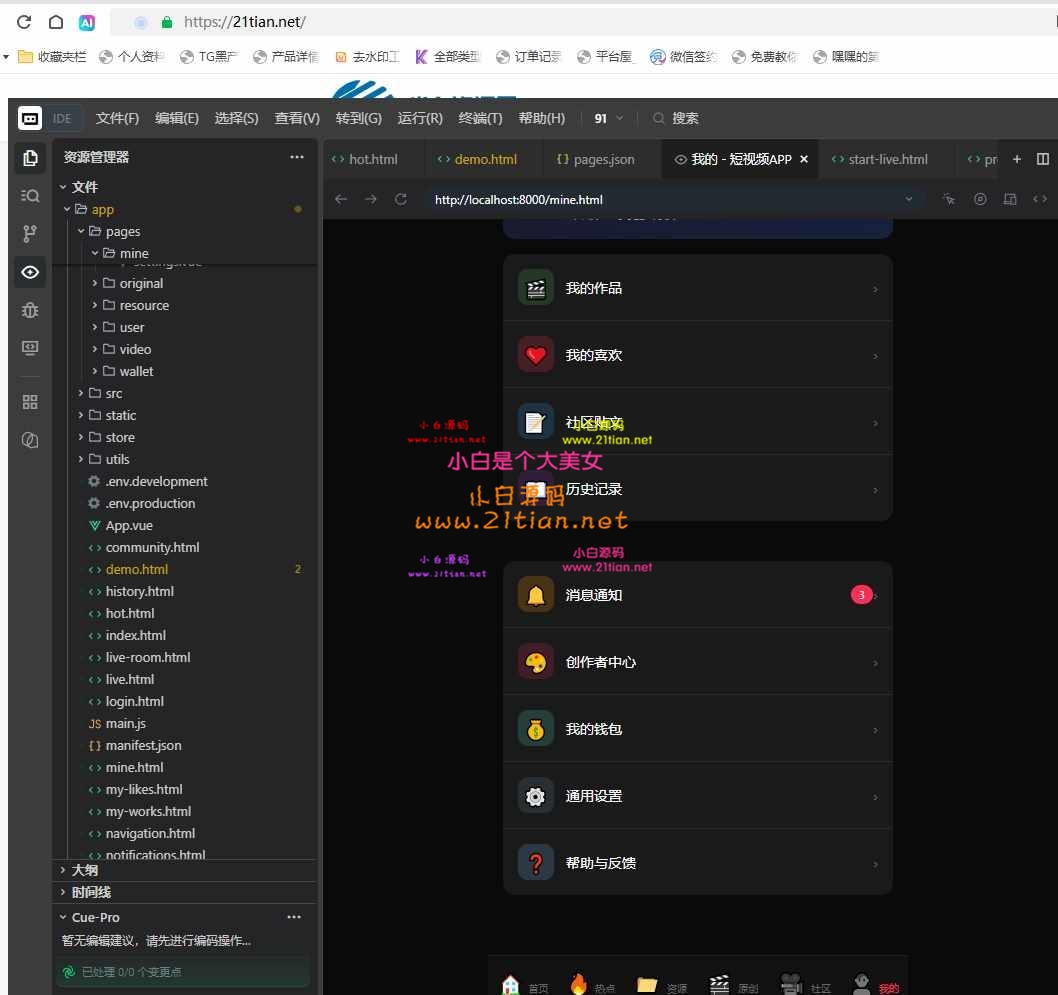Image resolution: width=1058 pixels, height=995 pixels.
Task: Open App.vue in file tree
Action: [129, 525]
